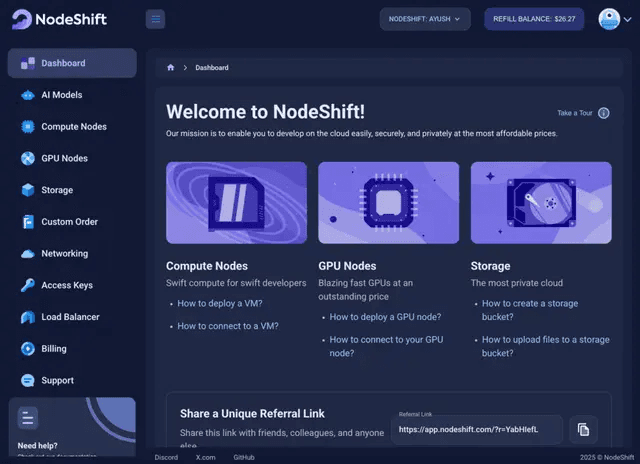Expand the NODESHIFT: AYUSH dropdown

pyautogui.click(x=425, y=19)
